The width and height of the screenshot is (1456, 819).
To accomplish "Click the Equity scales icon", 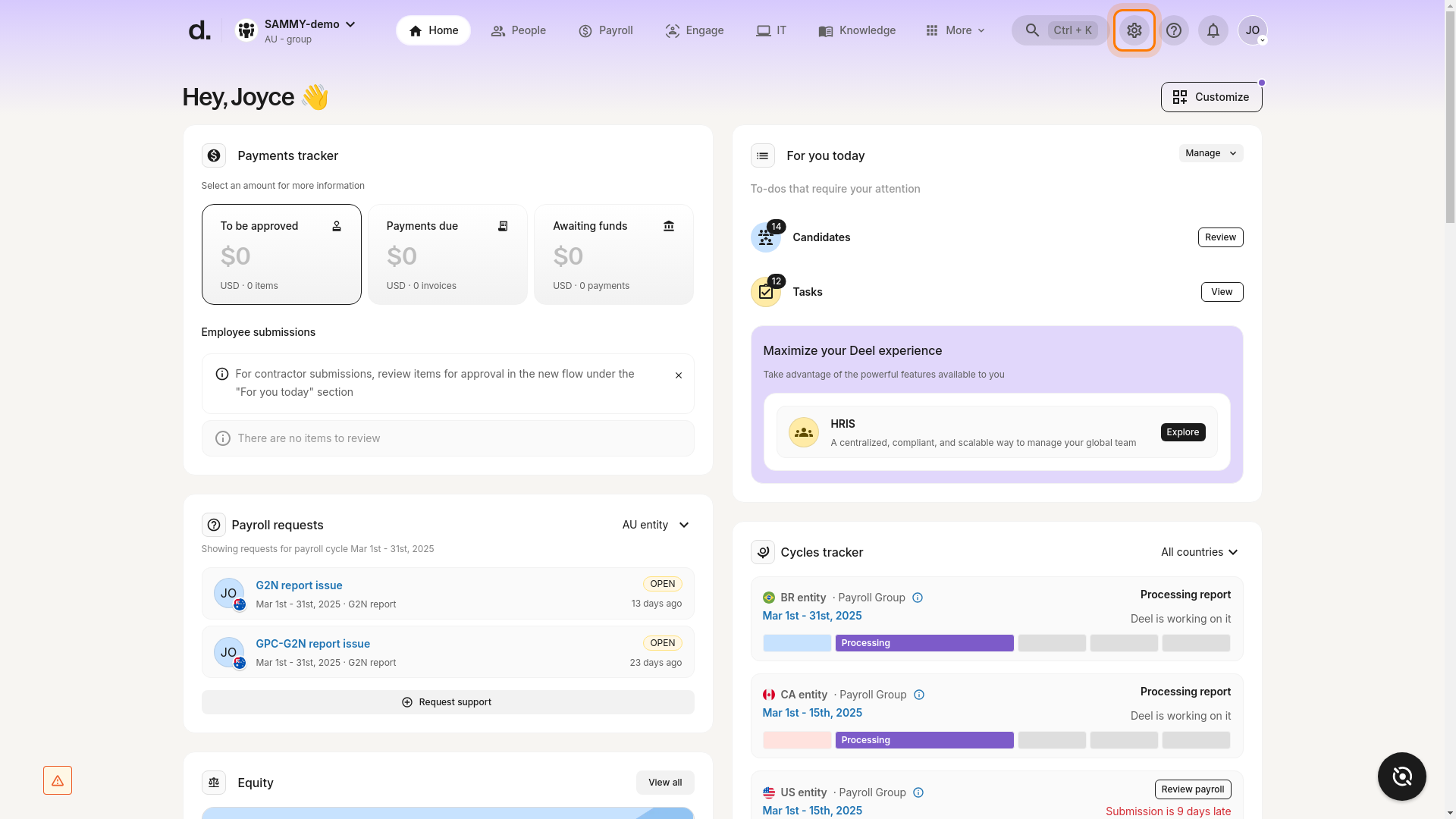I will click(x=214, y=783).
